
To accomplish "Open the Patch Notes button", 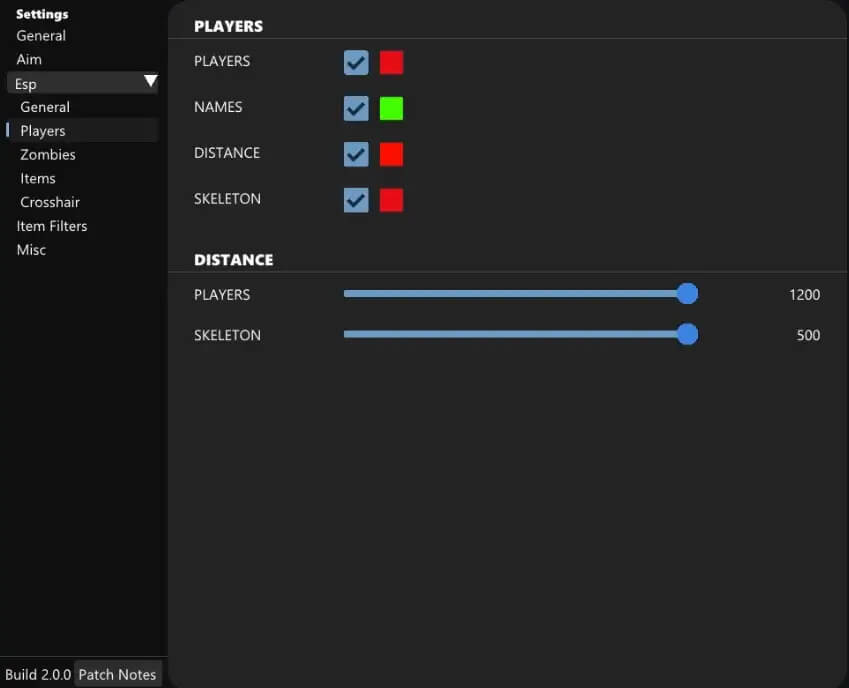I will pos(117,674).
